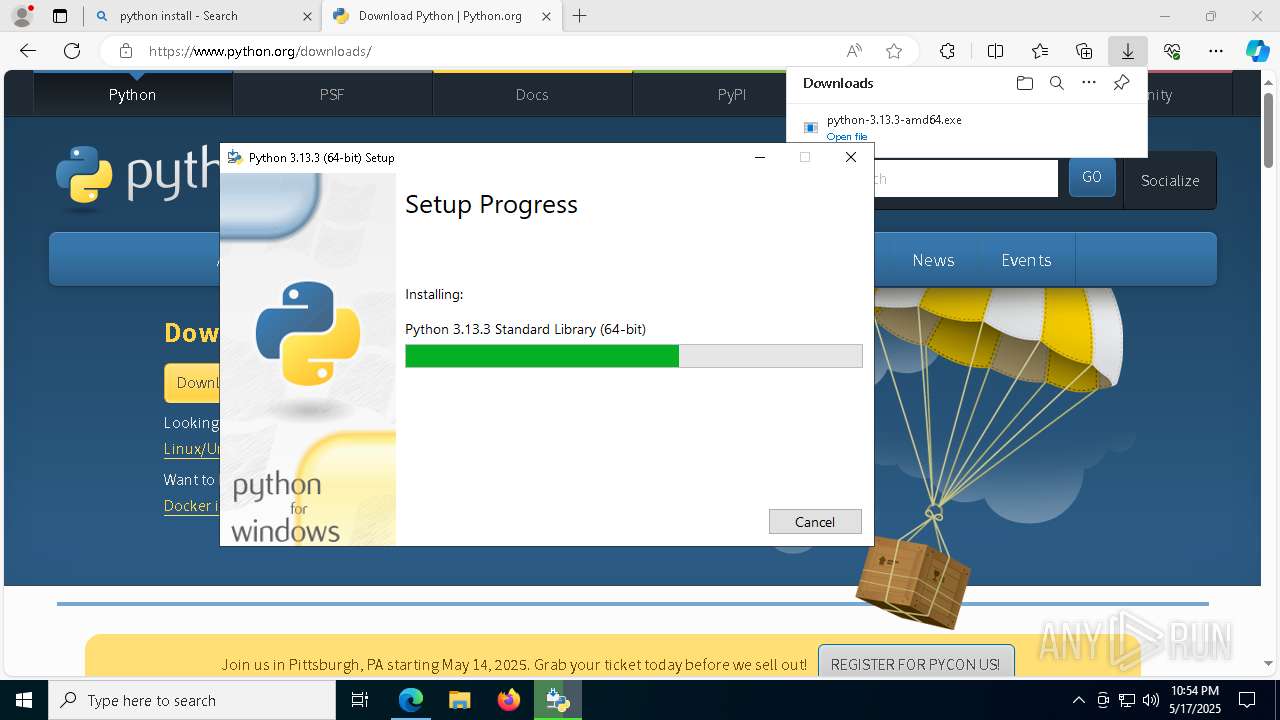Click the 'Open file' link
The image size is (1280, 720).
coord(847,137)
